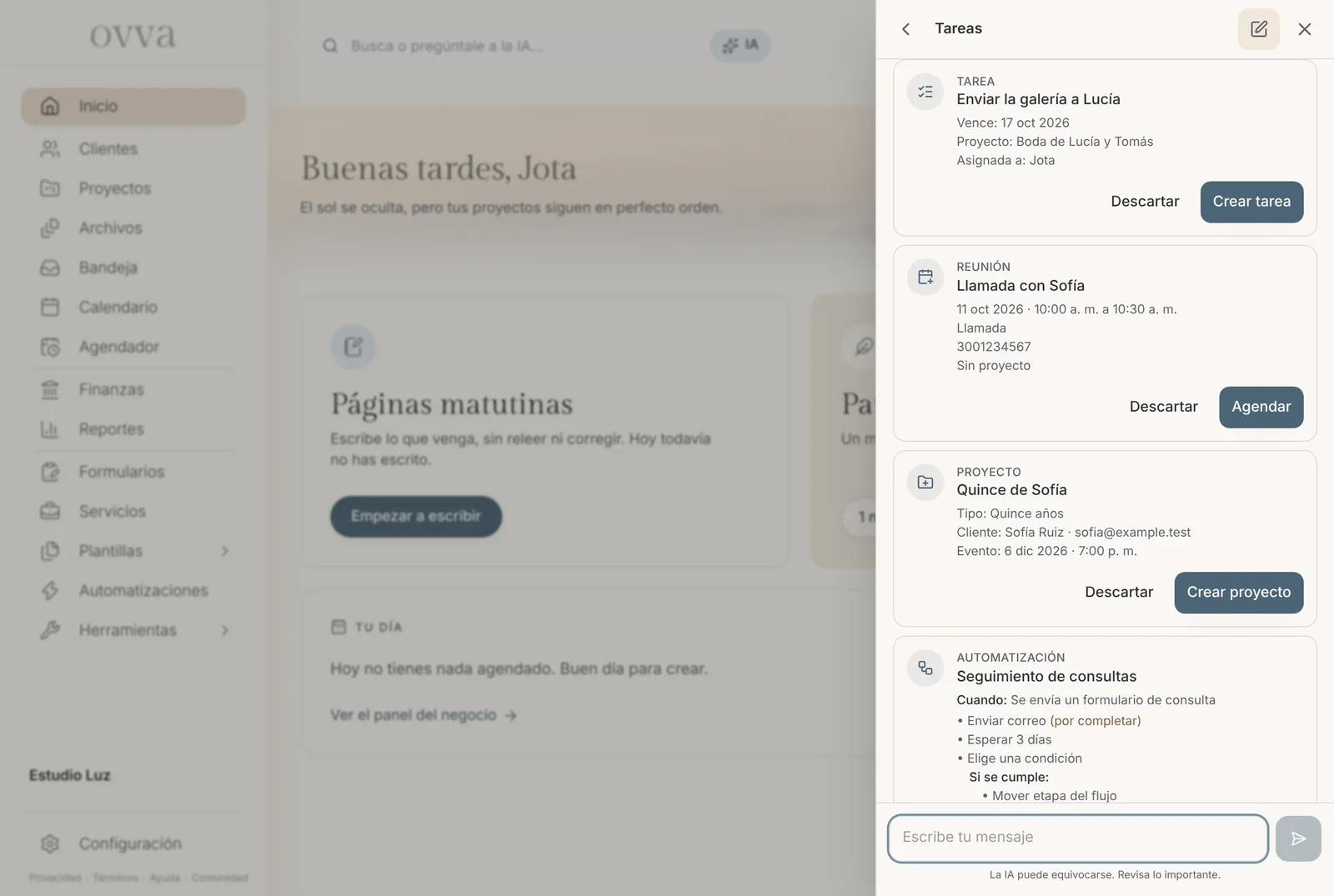Send the message with the arrow button
Image resolution: width=1334 pixels, height=896 pixels.
(x=1298, y=838)
